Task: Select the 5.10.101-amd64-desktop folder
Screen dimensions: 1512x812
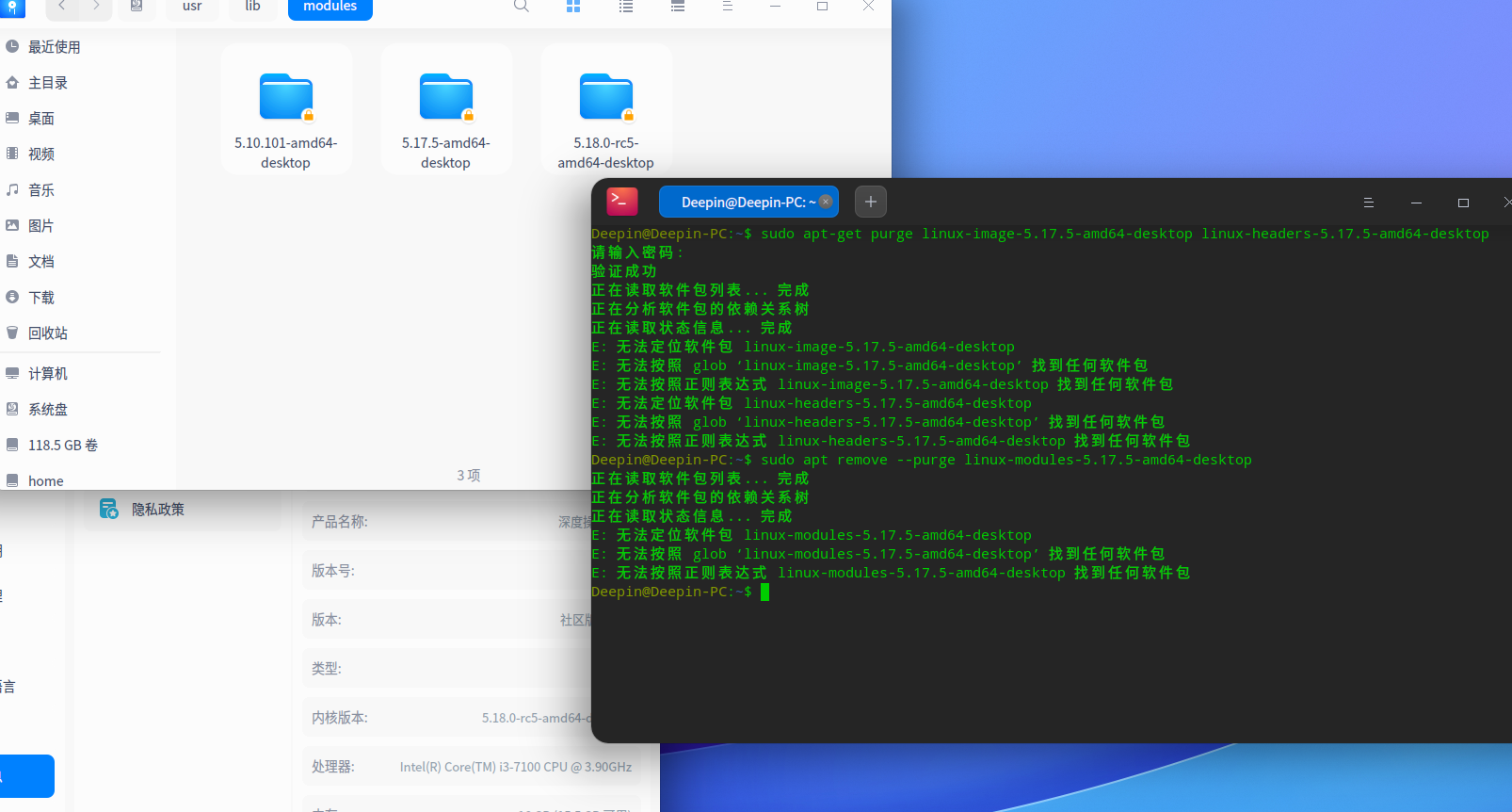Action: pos(286,109)
